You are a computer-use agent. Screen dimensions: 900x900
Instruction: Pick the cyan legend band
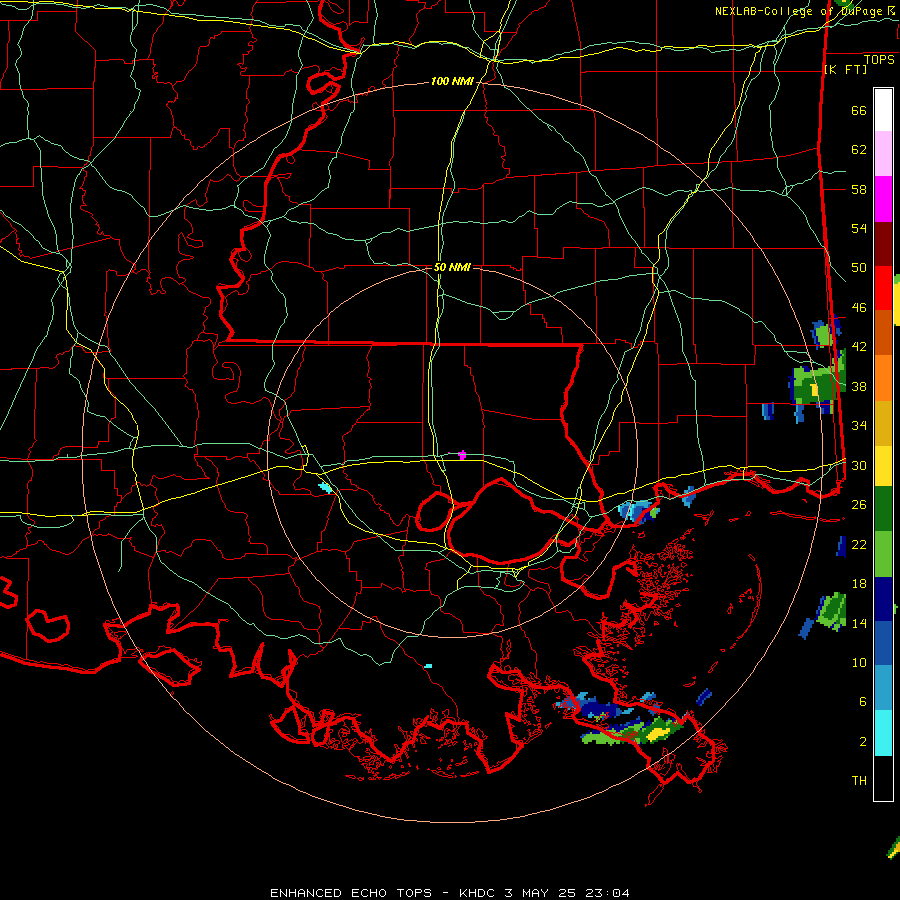(x=883, y=733)
